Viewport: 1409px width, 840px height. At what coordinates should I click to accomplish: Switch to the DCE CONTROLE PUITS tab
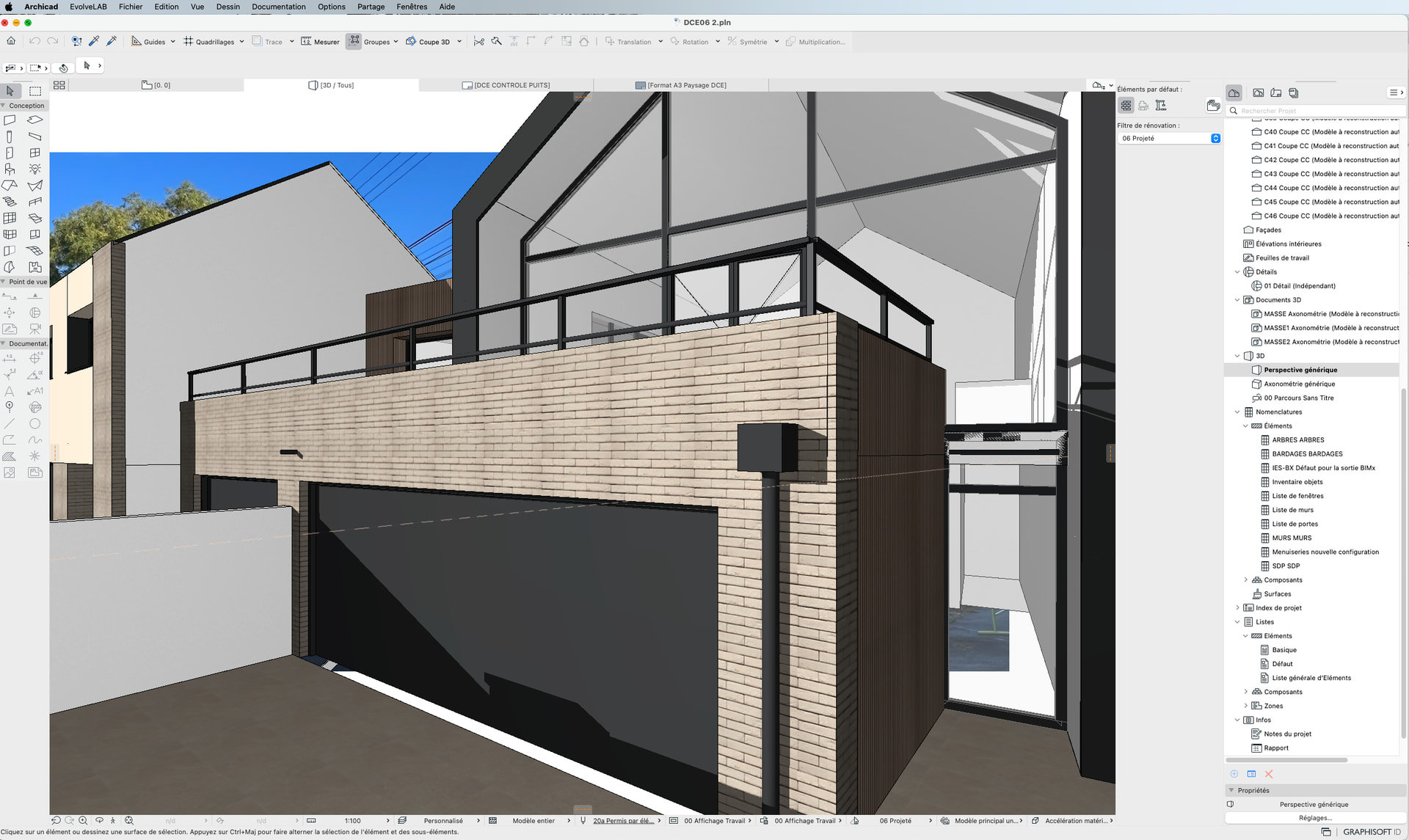506,86
